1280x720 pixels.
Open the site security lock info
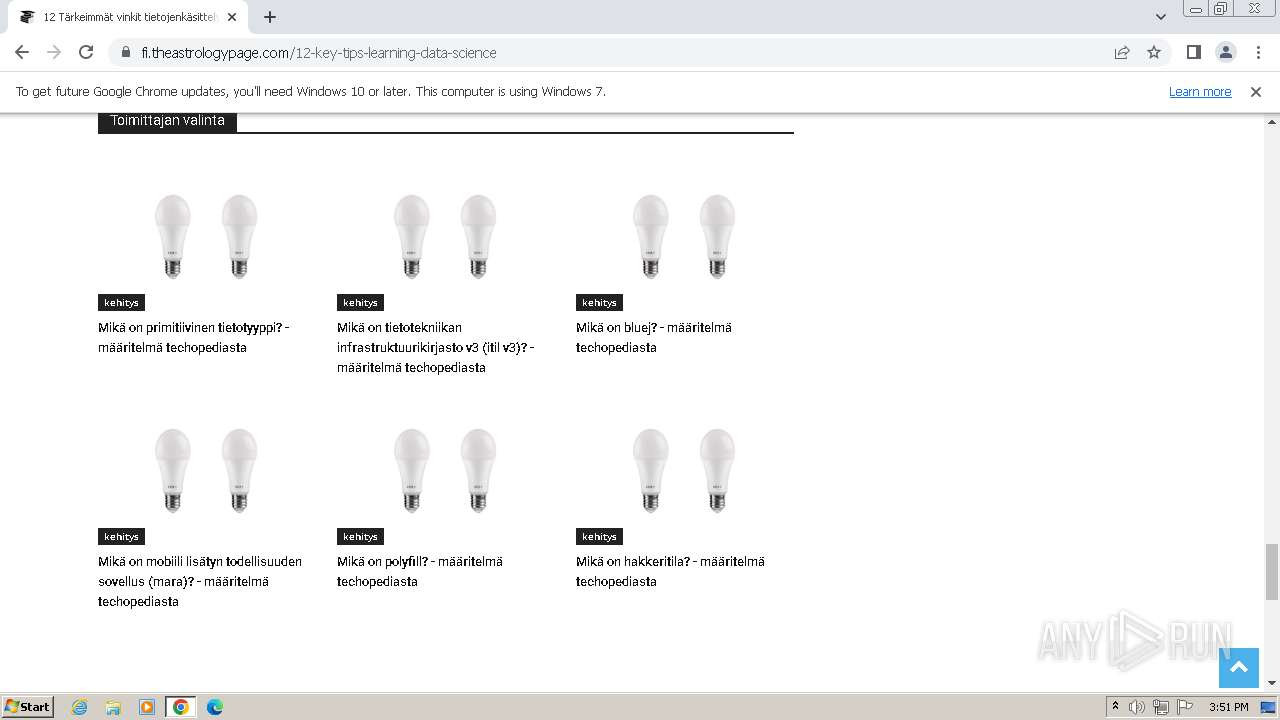tap(125, 52)
